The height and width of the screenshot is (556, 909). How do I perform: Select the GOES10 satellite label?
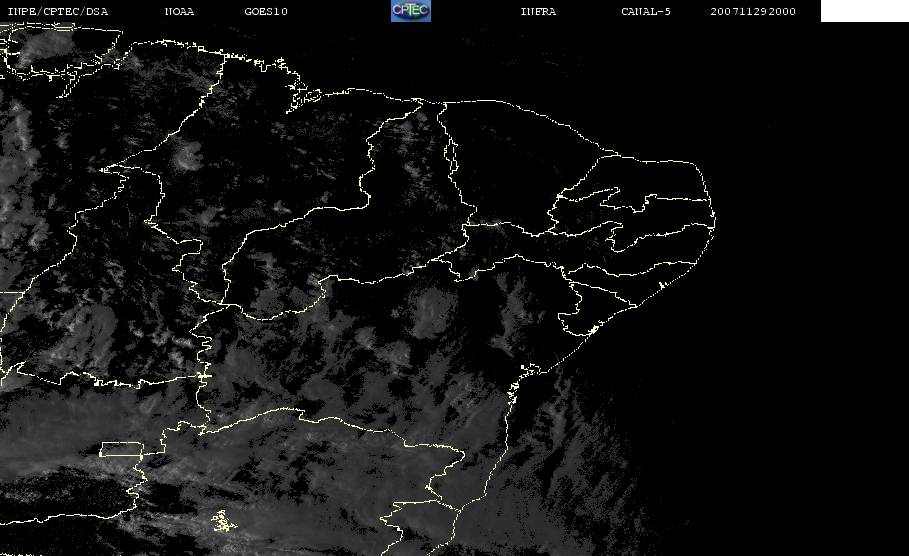(x=265, y=12)
